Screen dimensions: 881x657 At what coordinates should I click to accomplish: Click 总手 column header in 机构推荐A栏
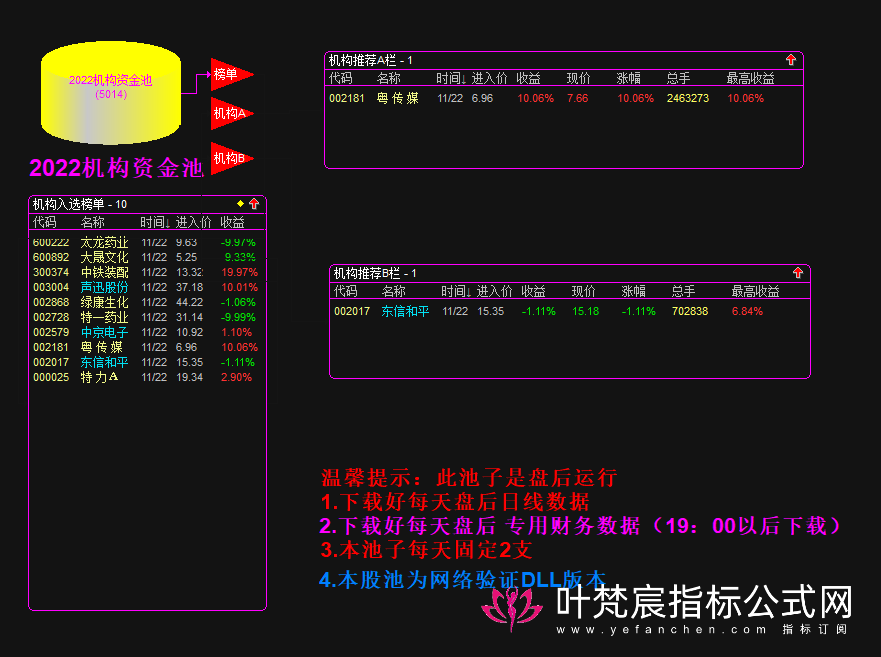point(679,79)
